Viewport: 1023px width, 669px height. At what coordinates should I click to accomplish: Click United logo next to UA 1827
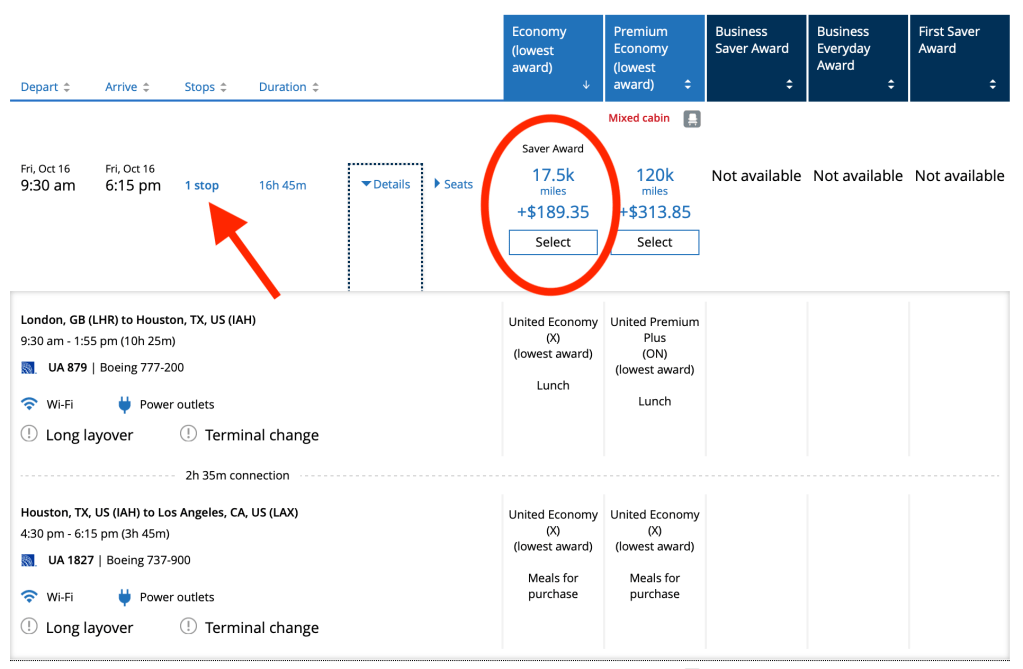[29, 560]
